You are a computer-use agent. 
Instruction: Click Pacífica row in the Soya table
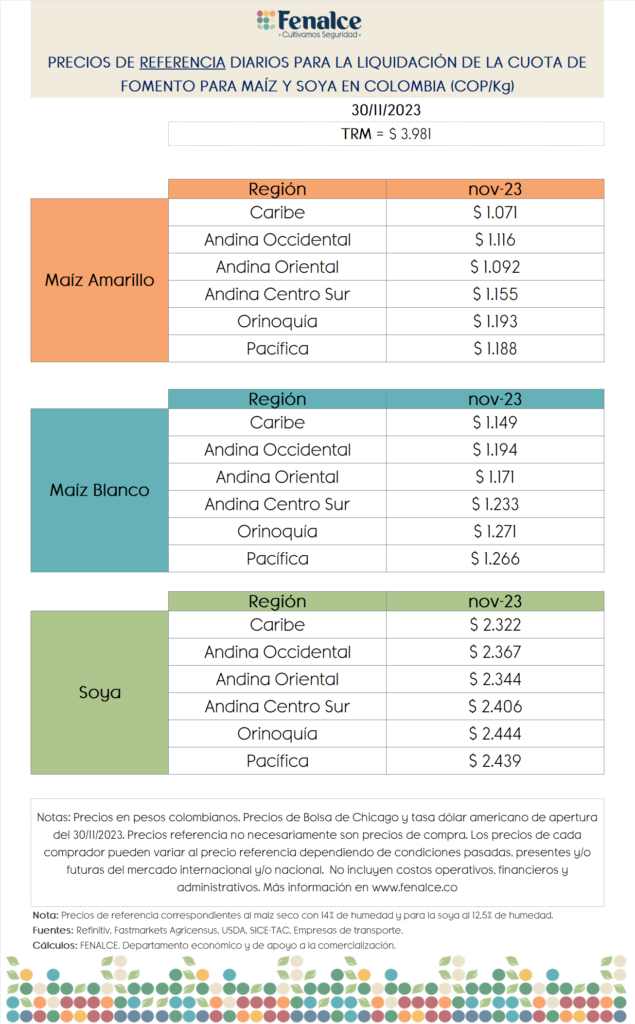point(386,761)
